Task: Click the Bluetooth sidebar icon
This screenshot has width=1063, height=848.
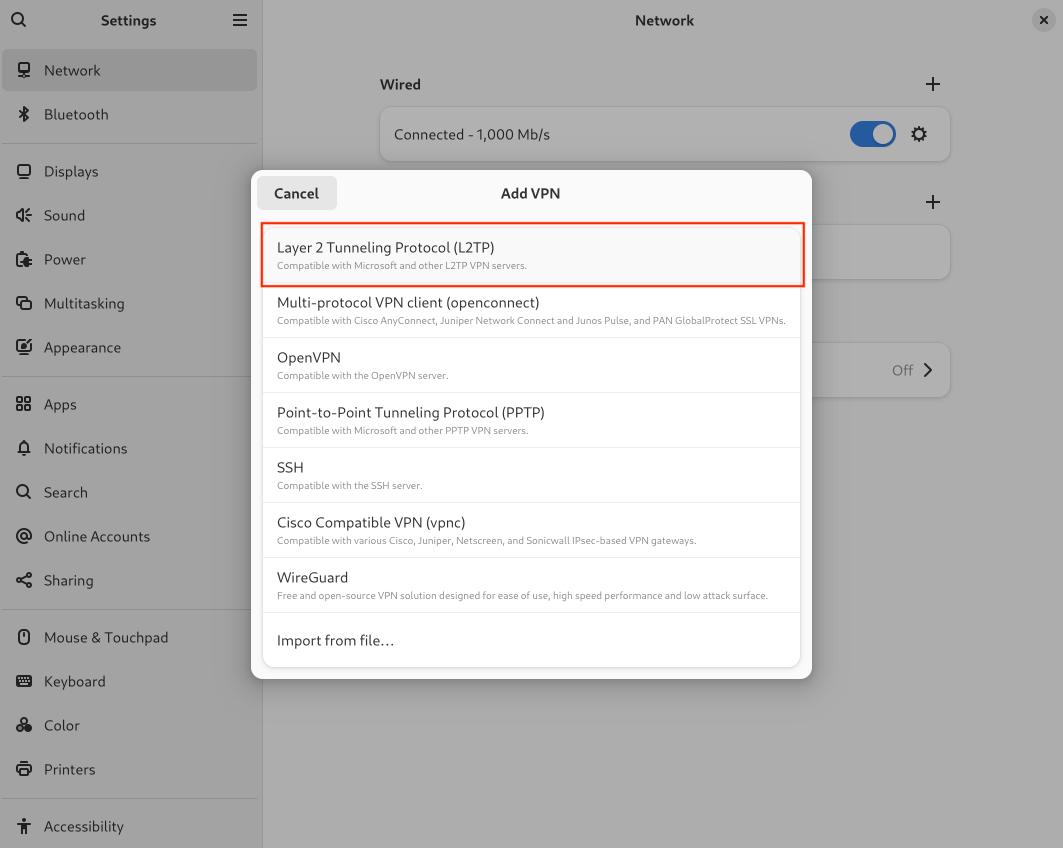Action: (24, 114)
